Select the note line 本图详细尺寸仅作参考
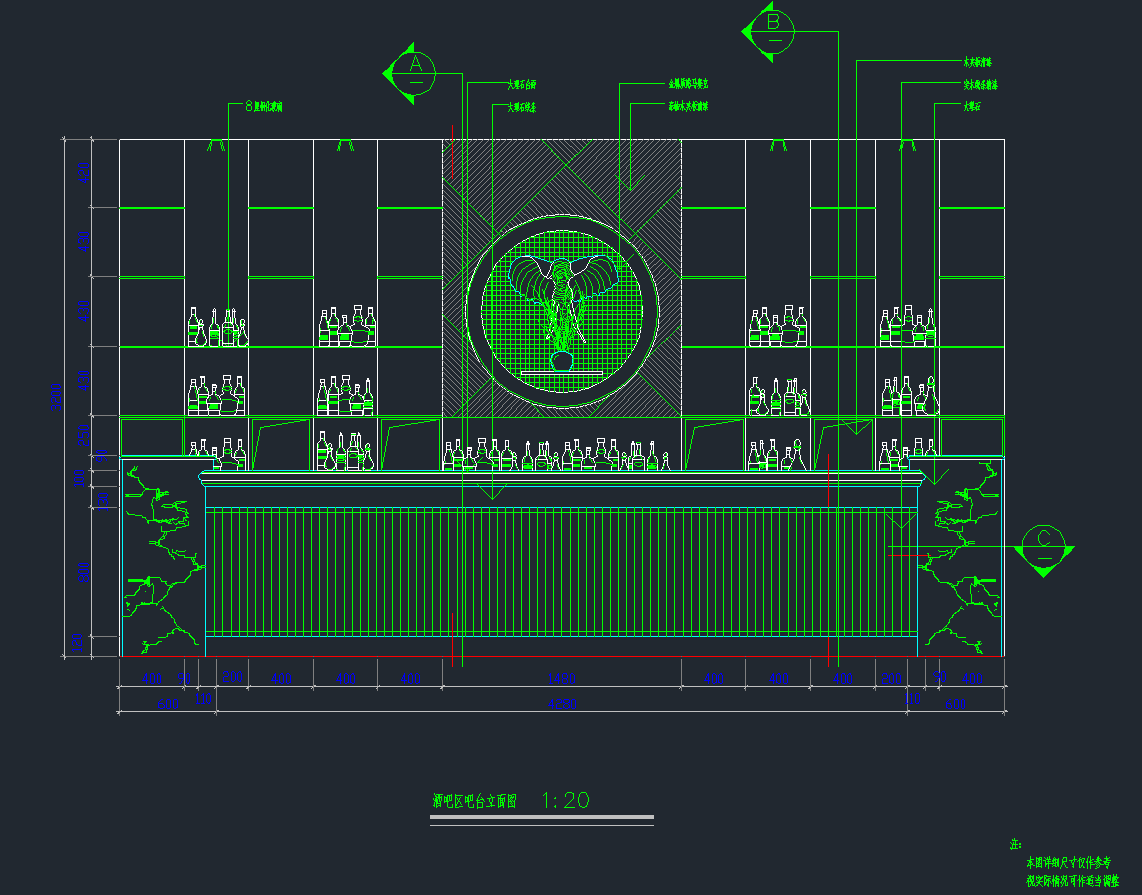 click(1068, 863)
